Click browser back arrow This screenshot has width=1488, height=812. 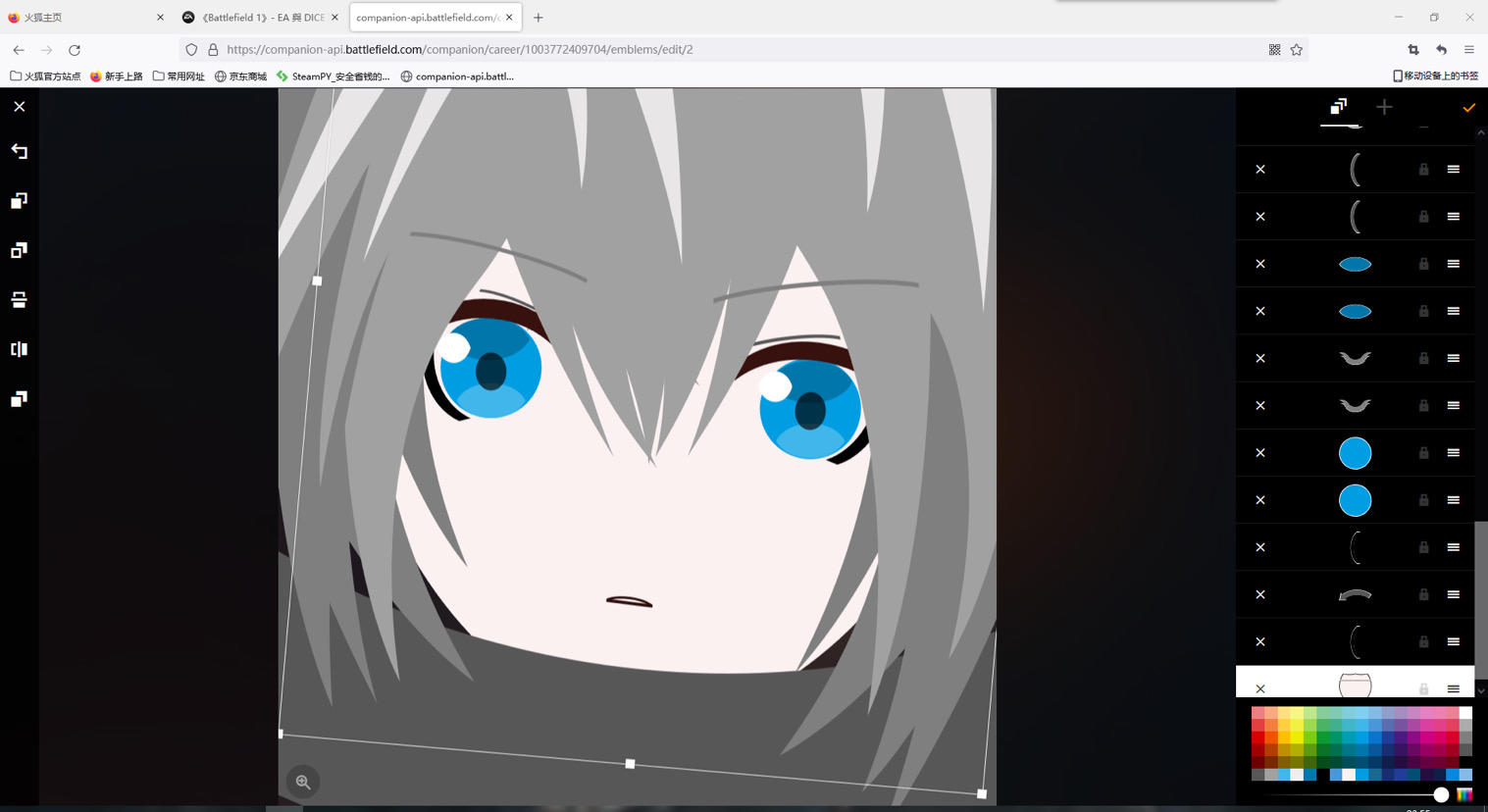[19, 49]
